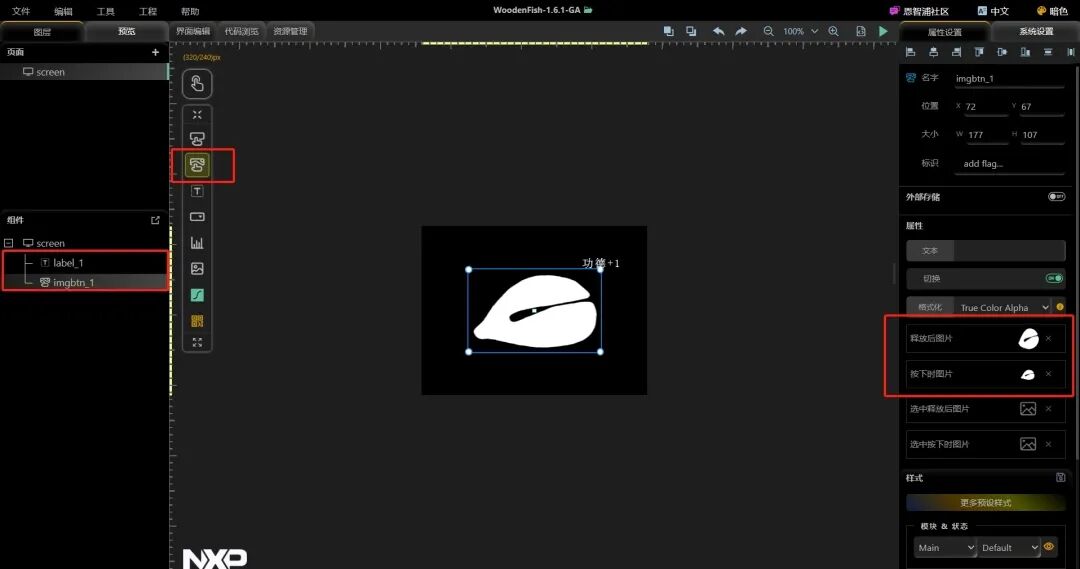Zoom in on the canvas

coord(833,31)
